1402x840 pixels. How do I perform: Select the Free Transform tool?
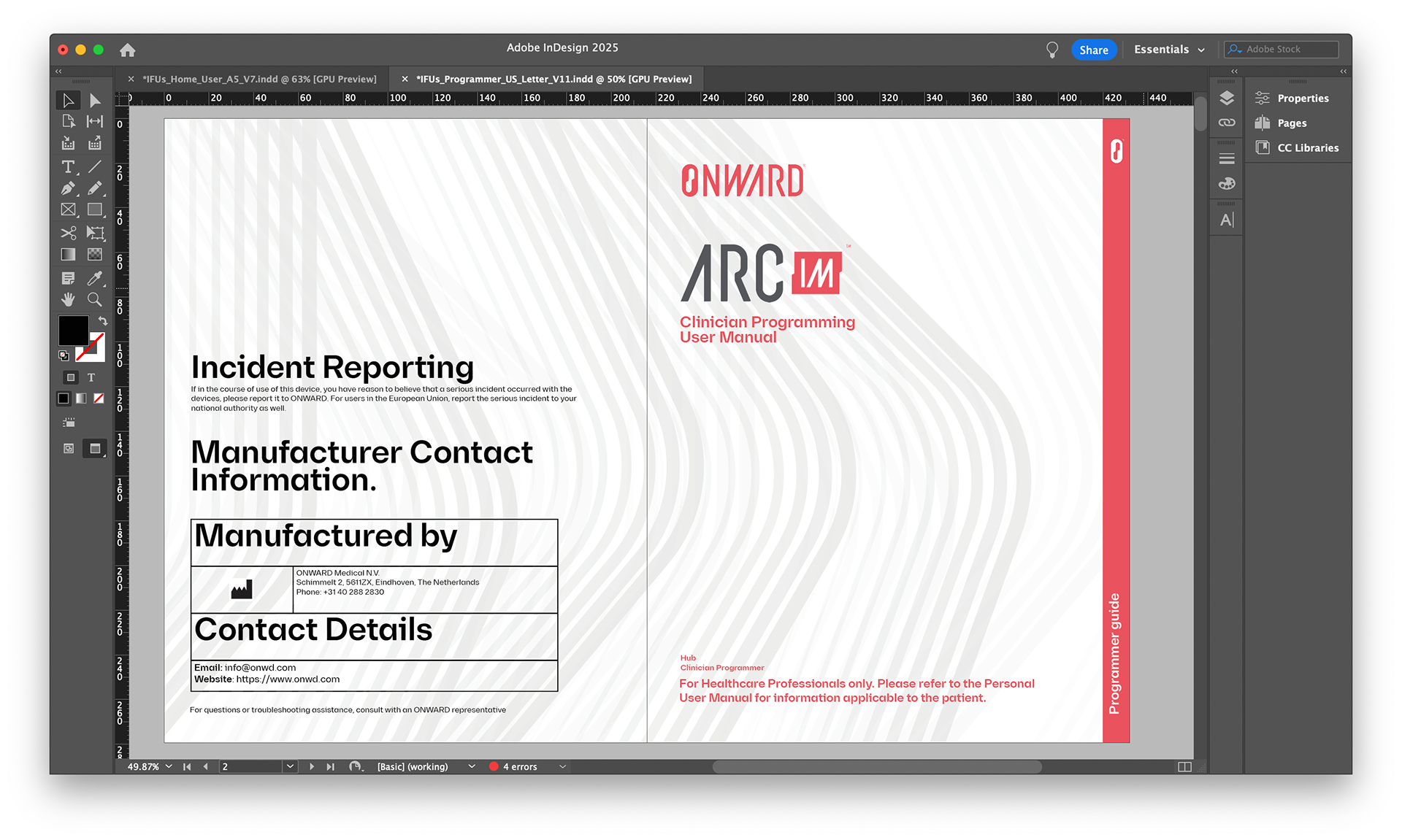click(95, 233)
